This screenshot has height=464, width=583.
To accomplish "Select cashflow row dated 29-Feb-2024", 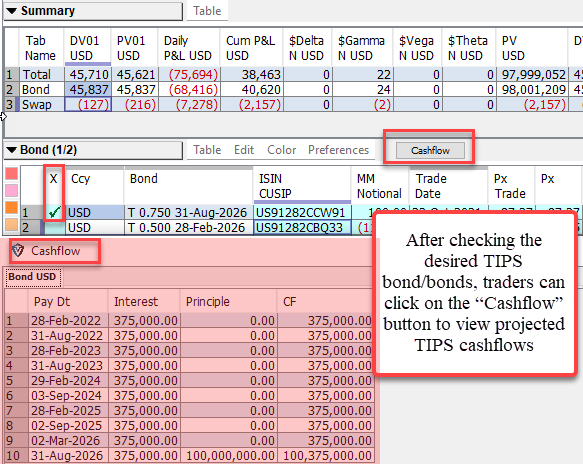I will [190, 381].
